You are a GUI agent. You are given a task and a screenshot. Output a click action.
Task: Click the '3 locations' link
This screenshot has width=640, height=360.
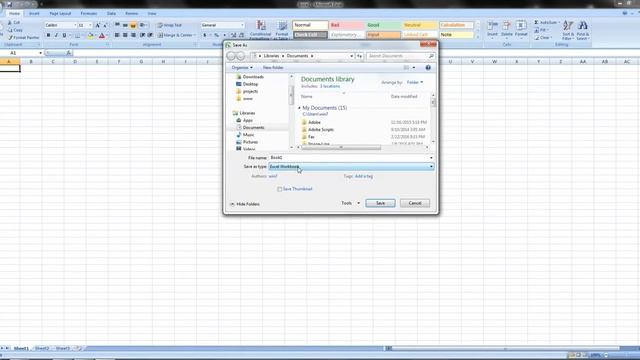(330, 87)
